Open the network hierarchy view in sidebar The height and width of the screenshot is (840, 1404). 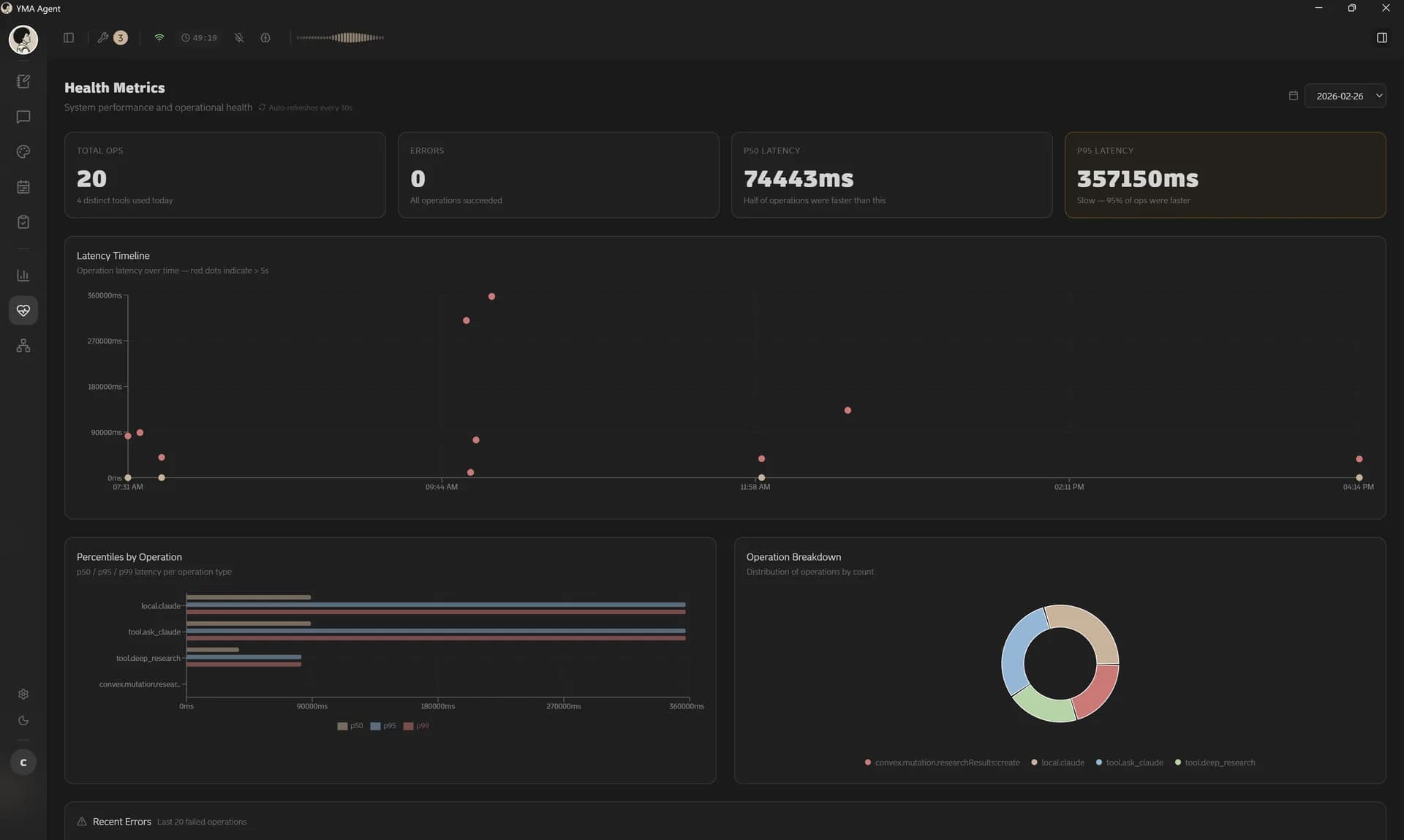point(23,346)
